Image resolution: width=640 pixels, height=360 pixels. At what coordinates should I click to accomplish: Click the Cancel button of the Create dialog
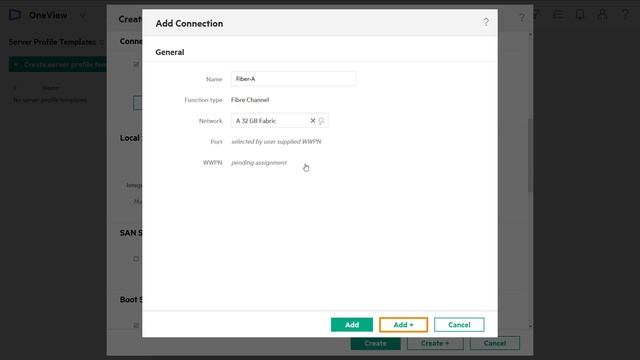point(495,343)
